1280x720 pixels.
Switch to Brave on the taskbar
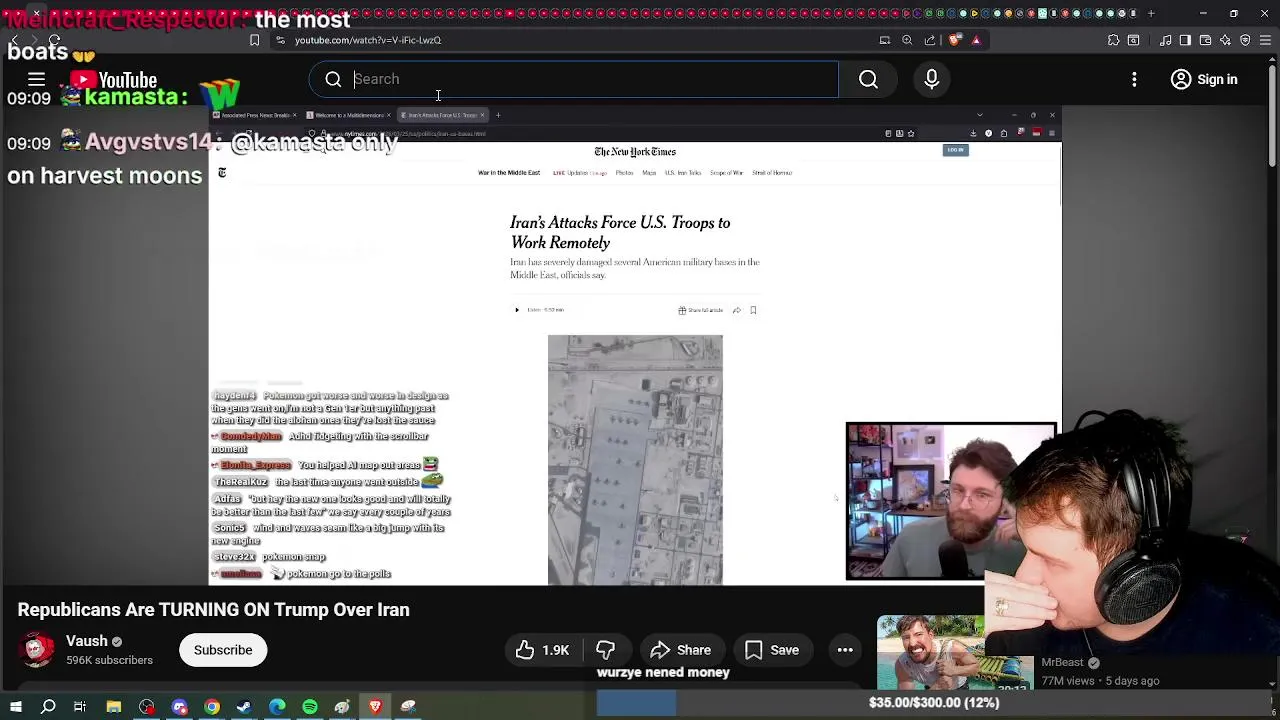376,707
